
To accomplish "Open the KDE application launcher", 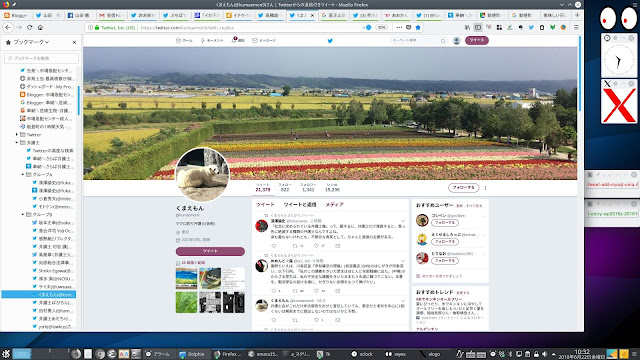I will (6, 354).
